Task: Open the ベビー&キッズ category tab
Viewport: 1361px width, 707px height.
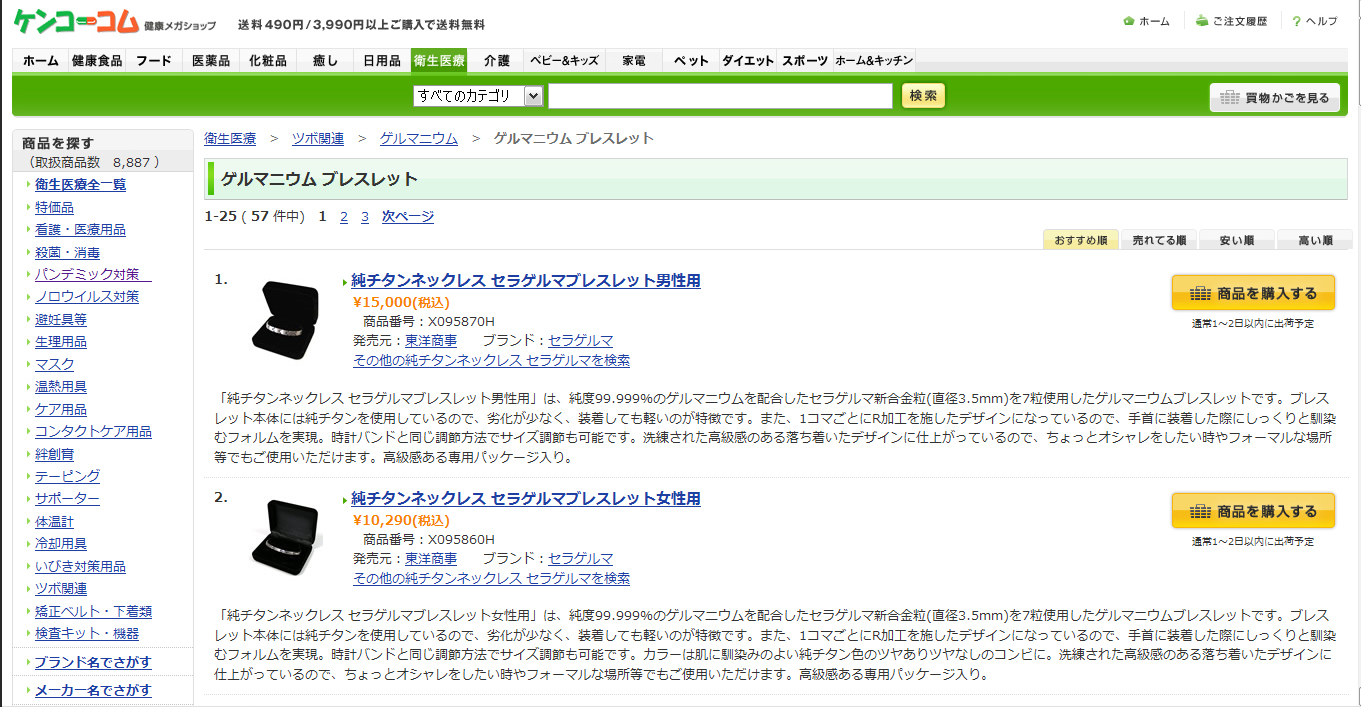Action: (565, 61)
